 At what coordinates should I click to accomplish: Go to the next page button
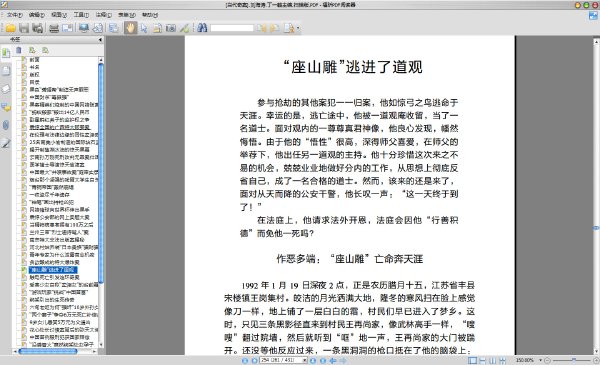tap(313, 360)
